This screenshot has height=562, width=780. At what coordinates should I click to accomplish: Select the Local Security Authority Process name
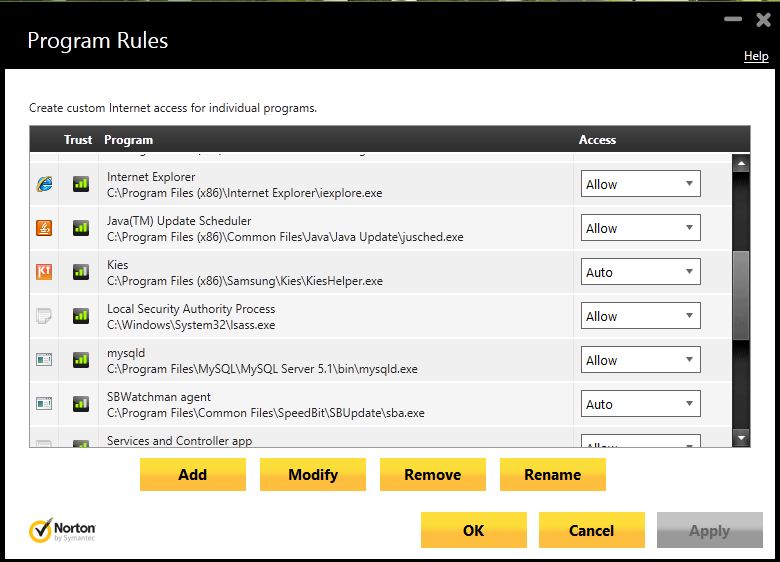(x=191, y=308)
